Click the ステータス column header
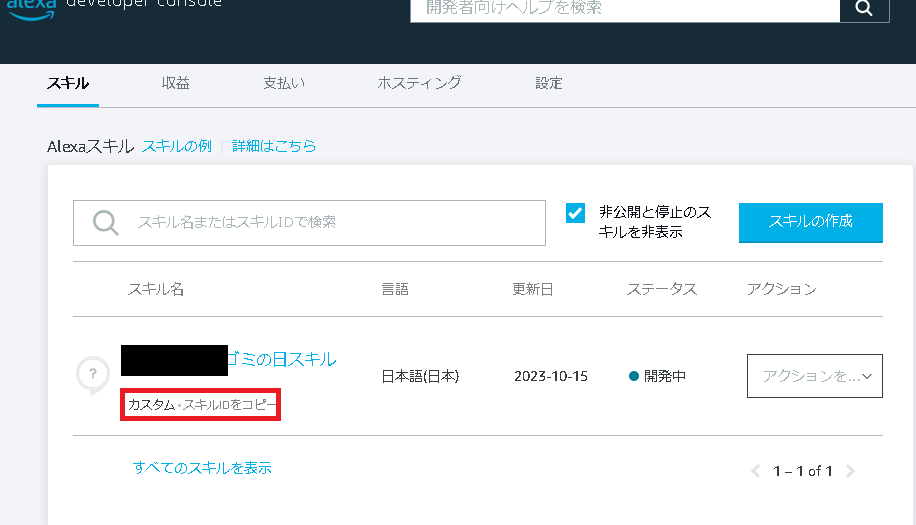Viewport: 916px width, 525px height. [x=661, y=289]
